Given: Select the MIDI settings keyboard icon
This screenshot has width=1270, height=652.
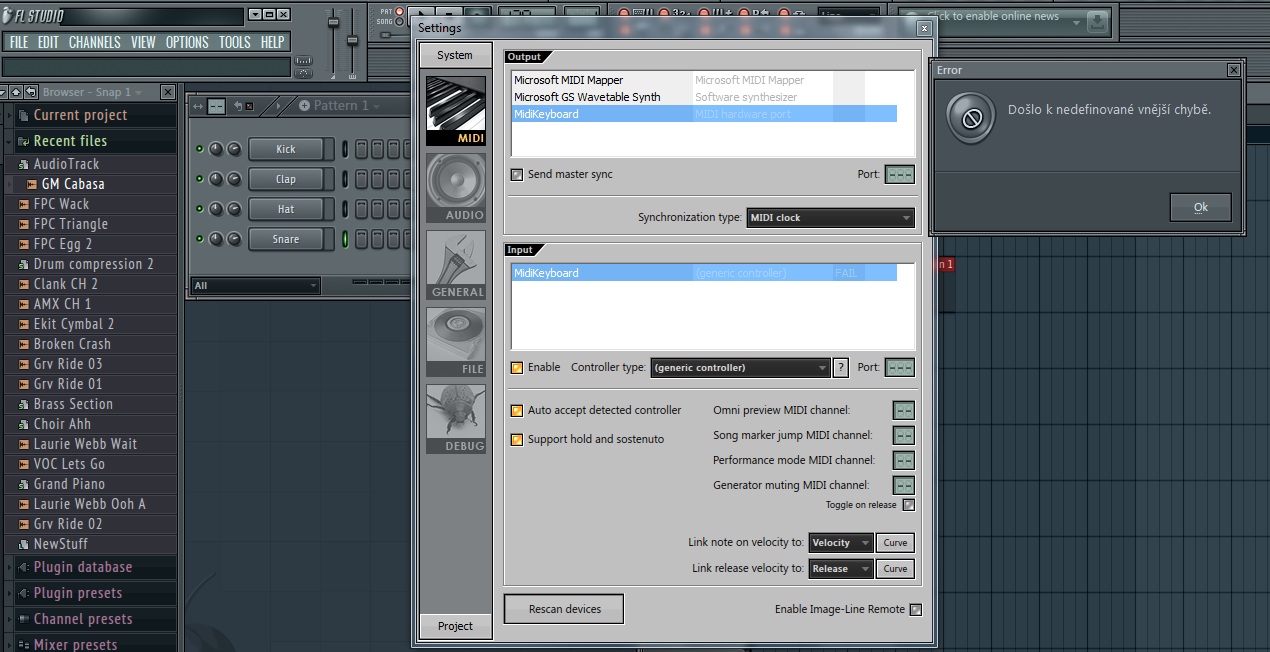Looking at the screenshot, I should [x=455, y=110].
